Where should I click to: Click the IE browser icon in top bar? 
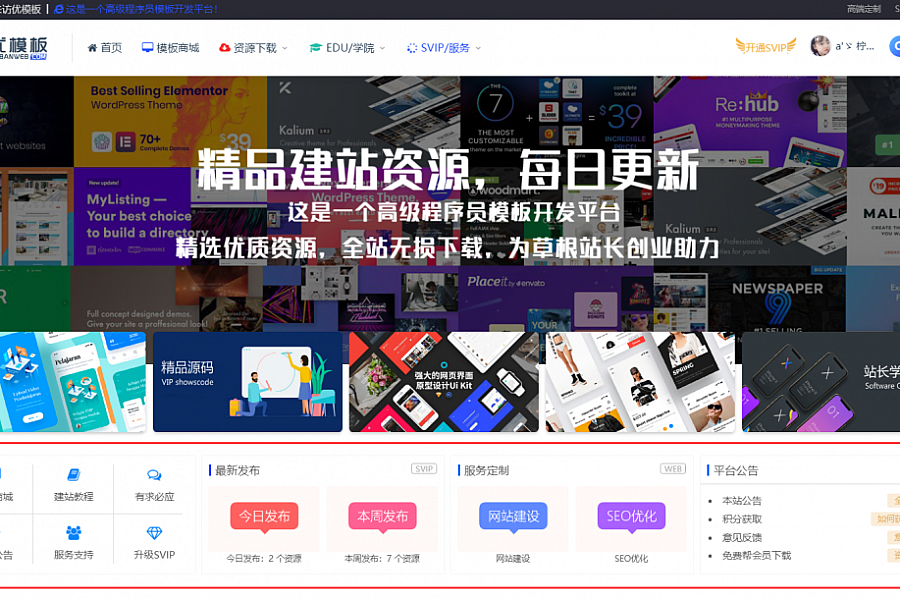(59, 9)
